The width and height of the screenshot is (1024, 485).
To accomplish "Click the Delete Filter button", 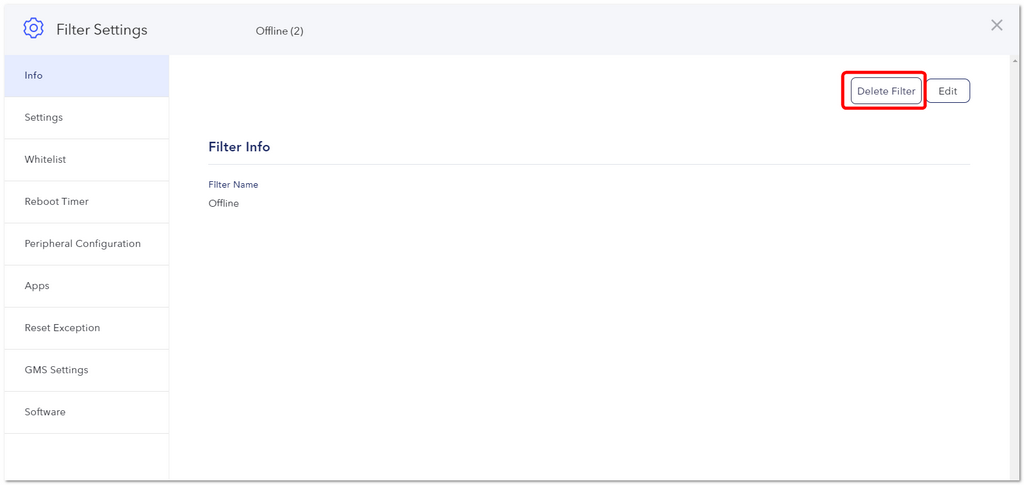I will pyautogui.click(x=886, y=91).
